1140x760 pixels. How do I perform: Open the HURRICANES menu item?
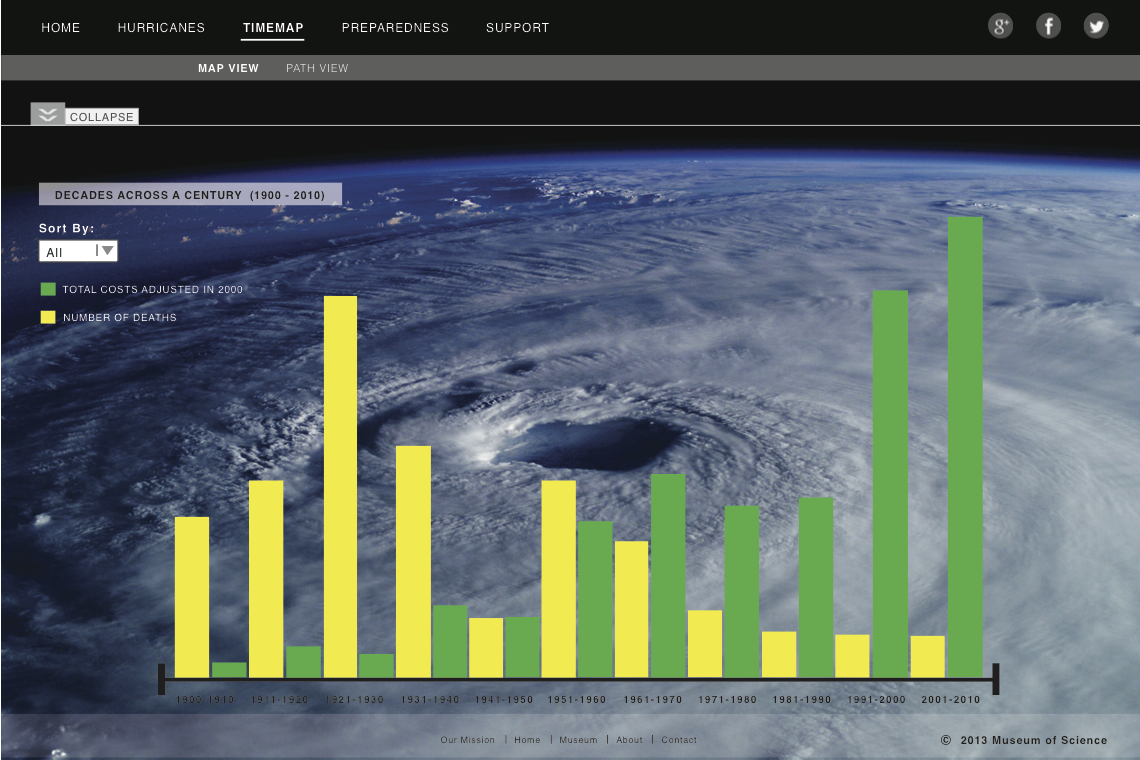point(161,28)
